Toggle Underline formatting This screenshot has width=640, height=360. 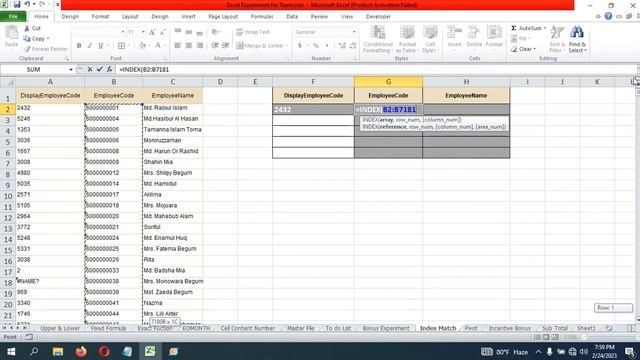[100, 45]
